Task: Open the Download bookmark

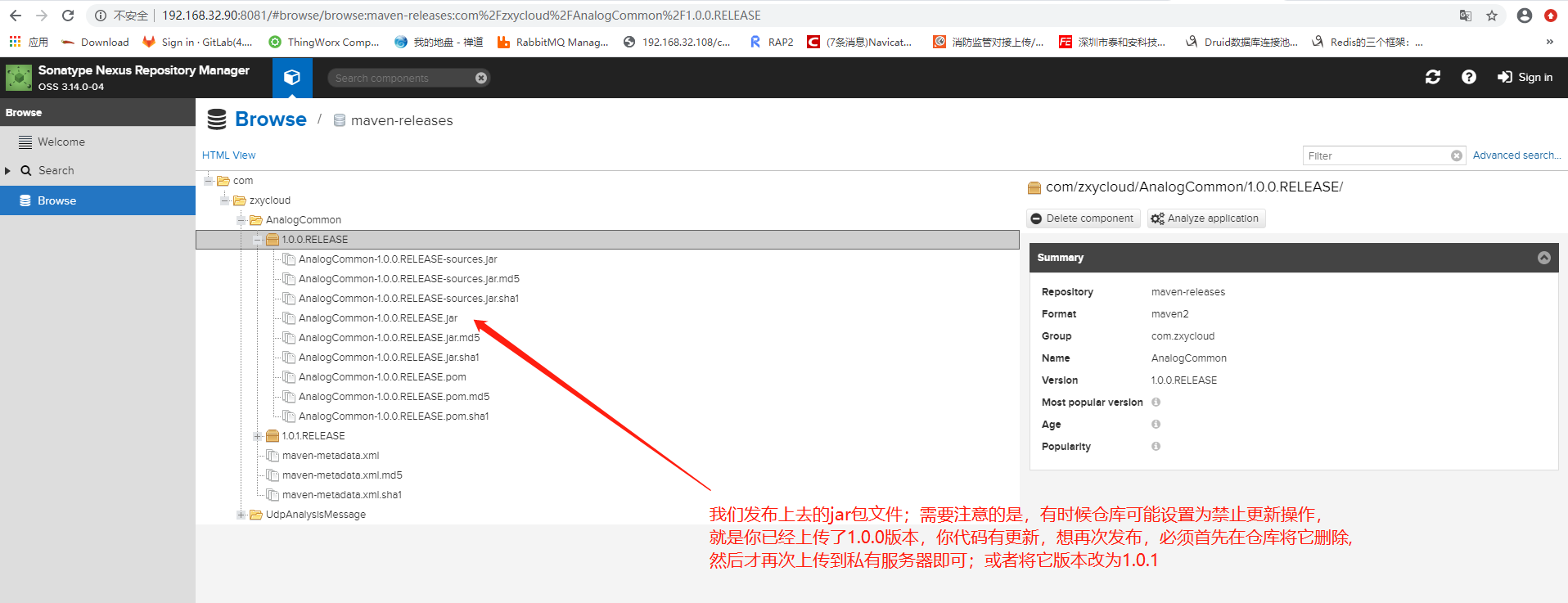Action: 95,42
